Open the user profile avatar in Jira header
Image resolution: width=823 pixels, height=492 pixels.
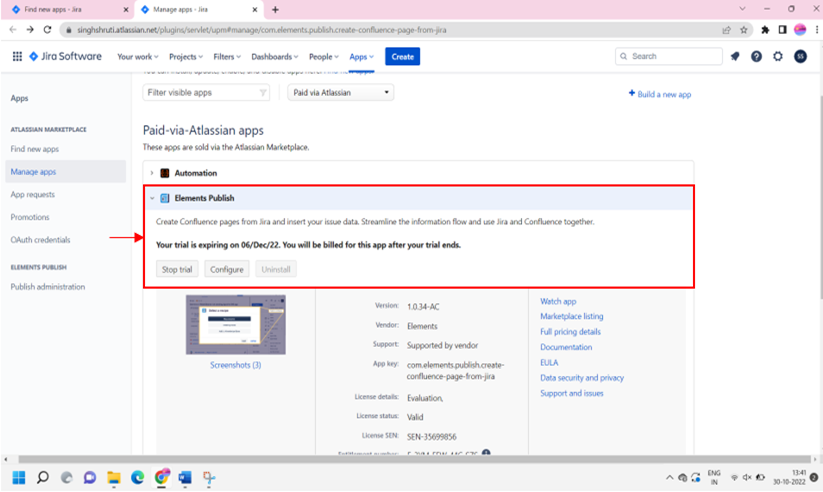[x=800, y=56]
